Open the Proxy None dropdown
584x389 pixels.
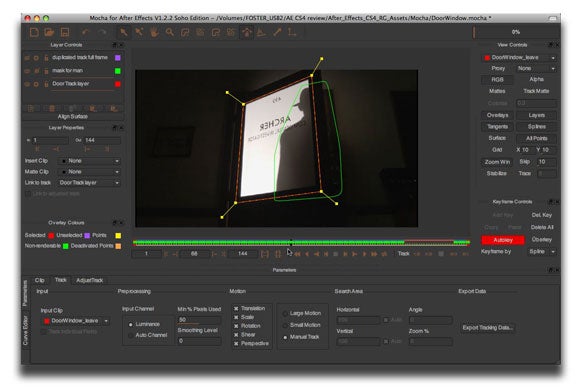click(536, 69)
